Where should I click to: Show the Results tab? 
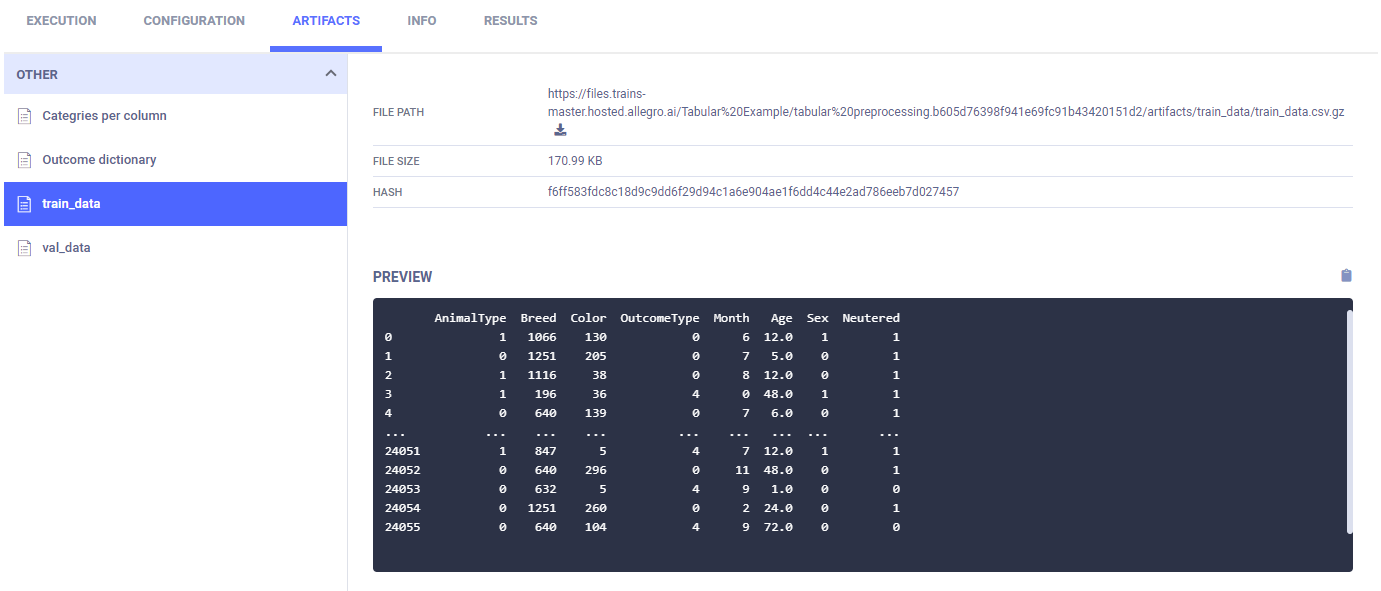[510, 21]
